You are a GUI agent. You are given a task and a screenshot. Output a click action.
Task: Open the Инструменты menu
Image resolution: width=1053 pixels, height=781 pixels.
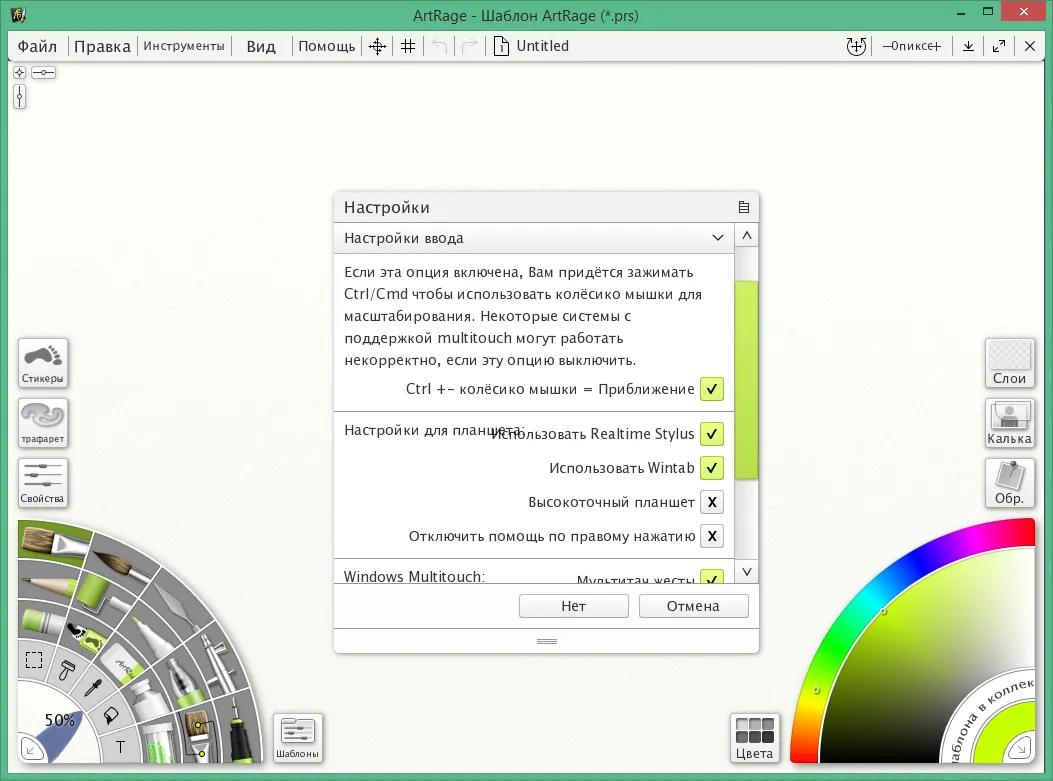[183, 46]
